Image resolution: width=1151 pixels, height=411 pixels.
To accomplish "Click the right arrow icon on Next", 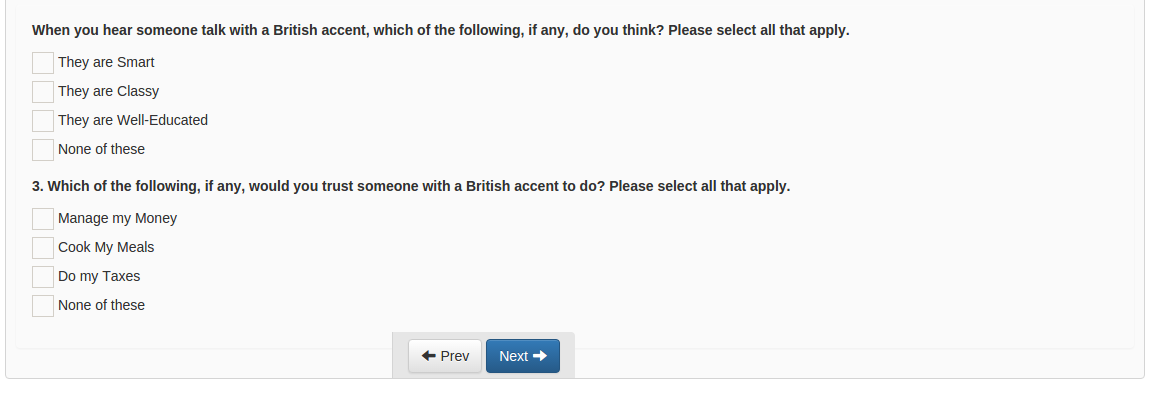I will pyautogui.click(x=540, y=356).
